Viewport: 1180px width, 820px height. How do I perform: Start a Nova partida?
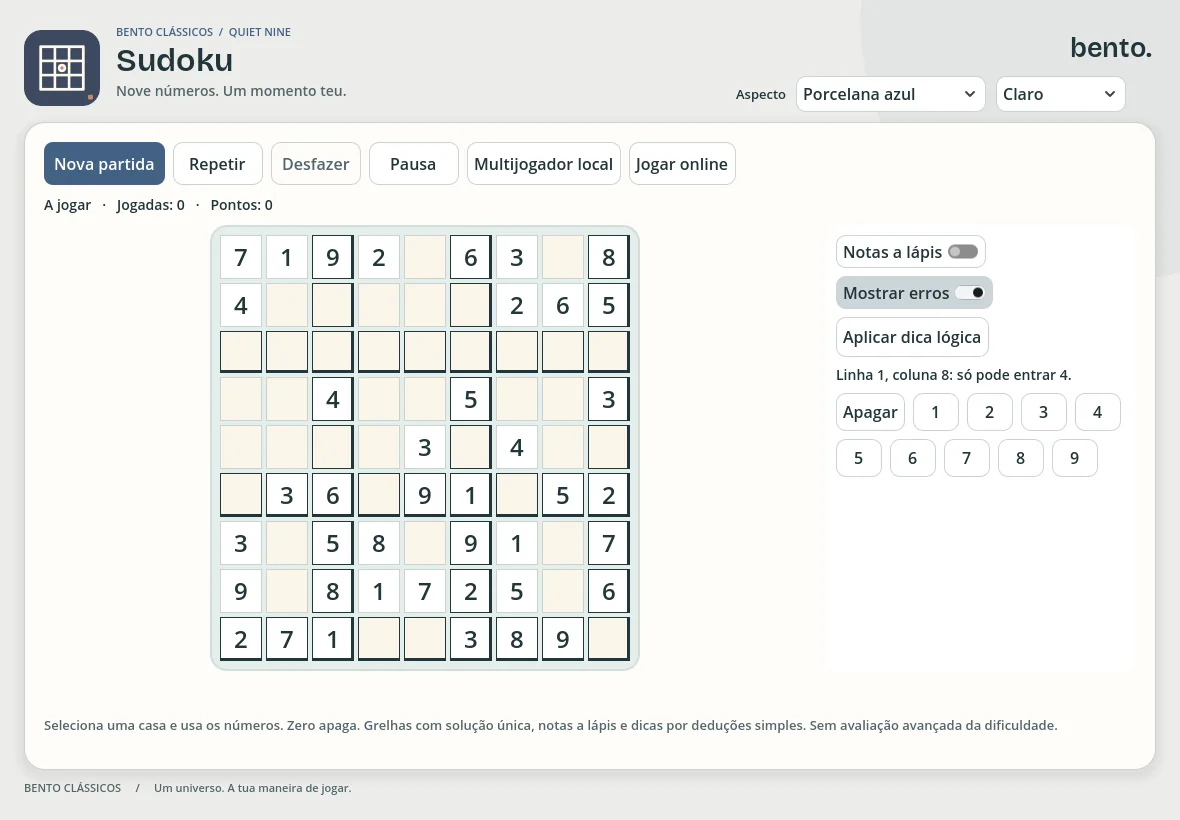click(104, 163)
